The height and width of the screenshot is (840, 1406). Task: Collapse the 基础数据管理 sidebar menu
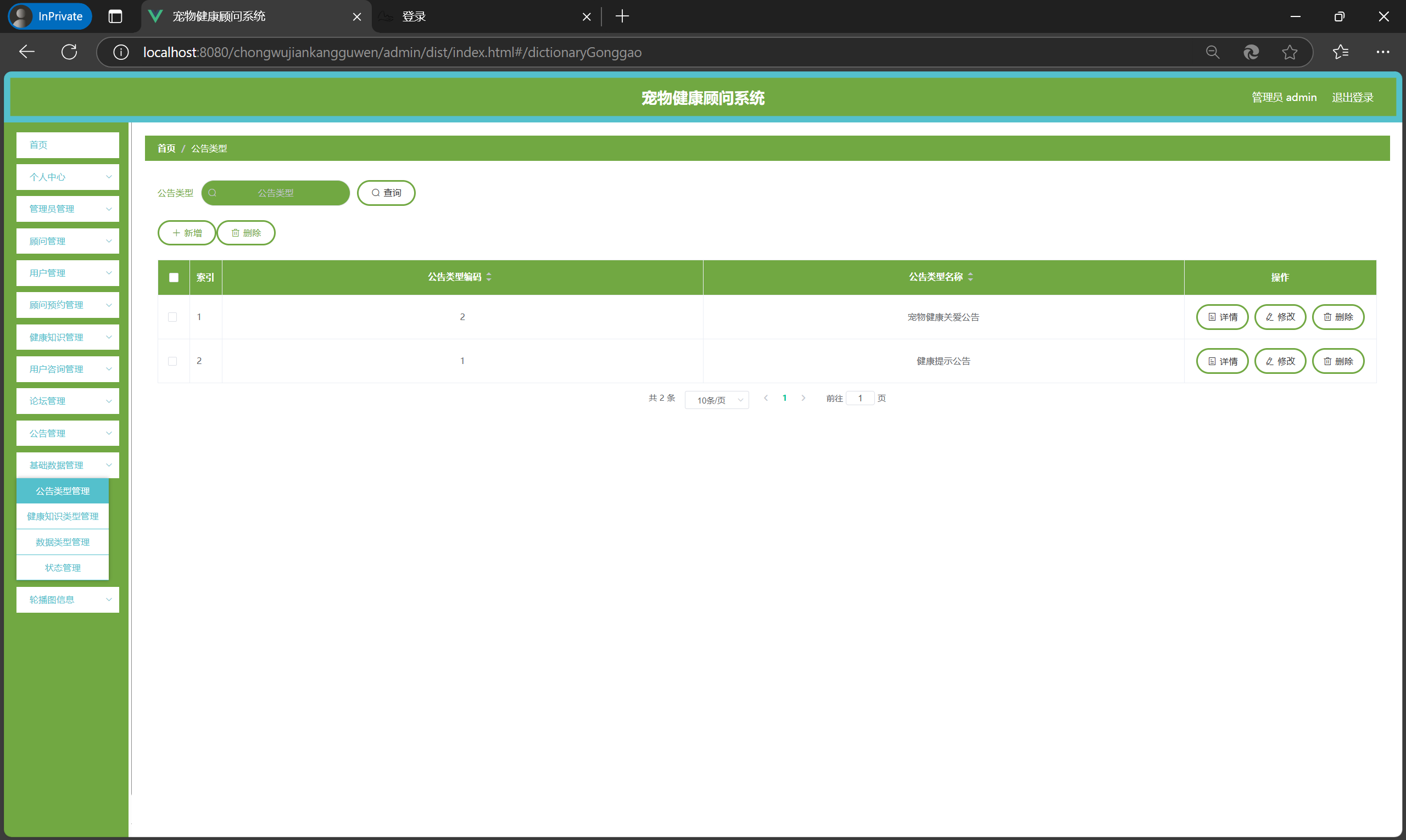(x=68, y=465)
